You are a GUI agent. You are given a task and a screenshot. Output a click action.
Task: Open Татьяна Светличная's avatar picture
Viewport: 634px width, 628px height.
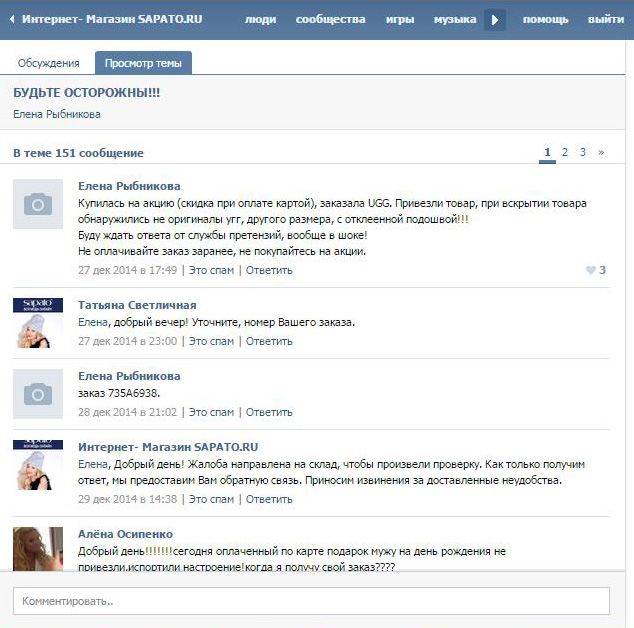38,323
